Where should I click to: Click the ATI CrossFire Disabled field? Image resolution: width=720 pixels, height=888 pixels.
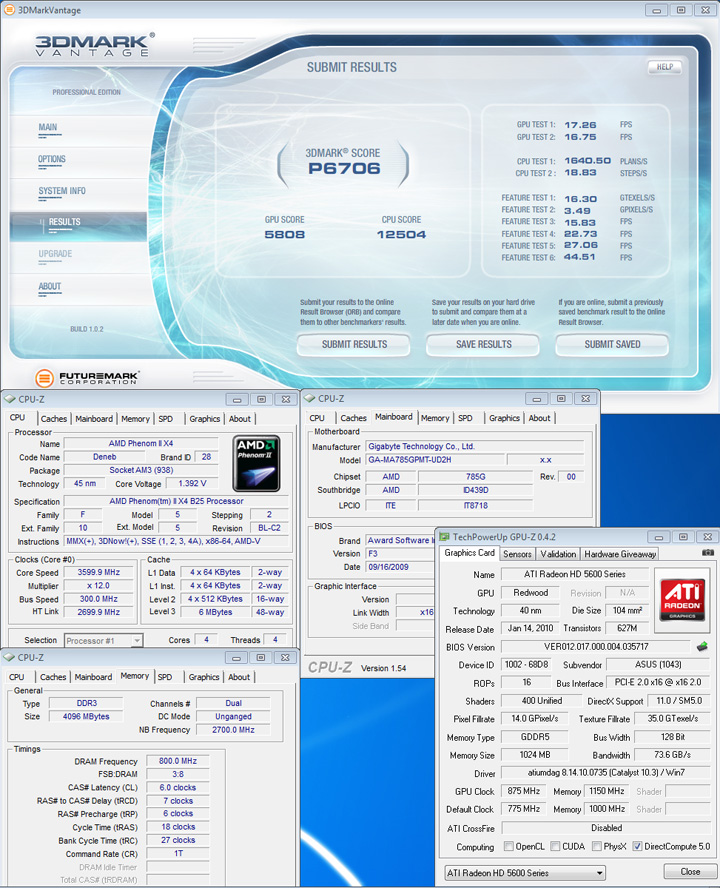pos(606,827)
